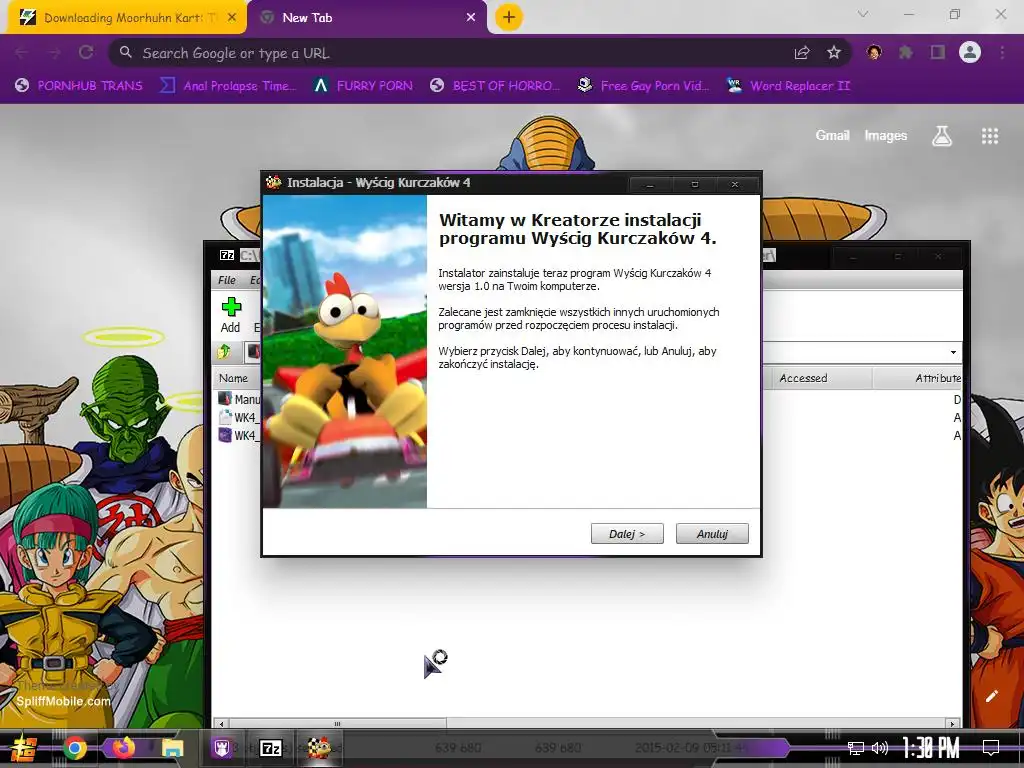Click the 7-Zip scrollbar right arrow

[952, 724]
